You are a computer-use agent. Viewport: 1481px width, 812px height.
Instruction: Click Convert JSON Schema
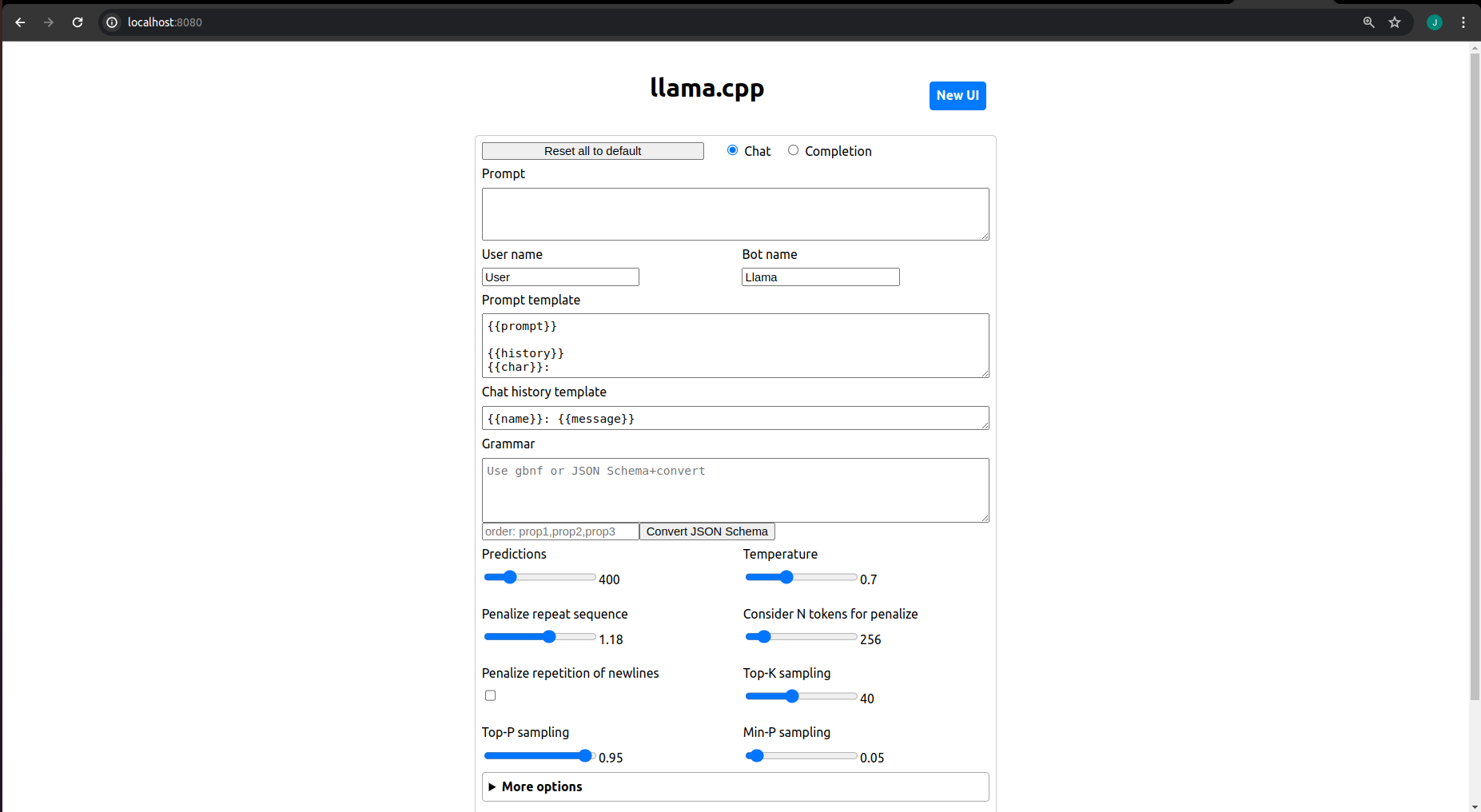[706, 531]
